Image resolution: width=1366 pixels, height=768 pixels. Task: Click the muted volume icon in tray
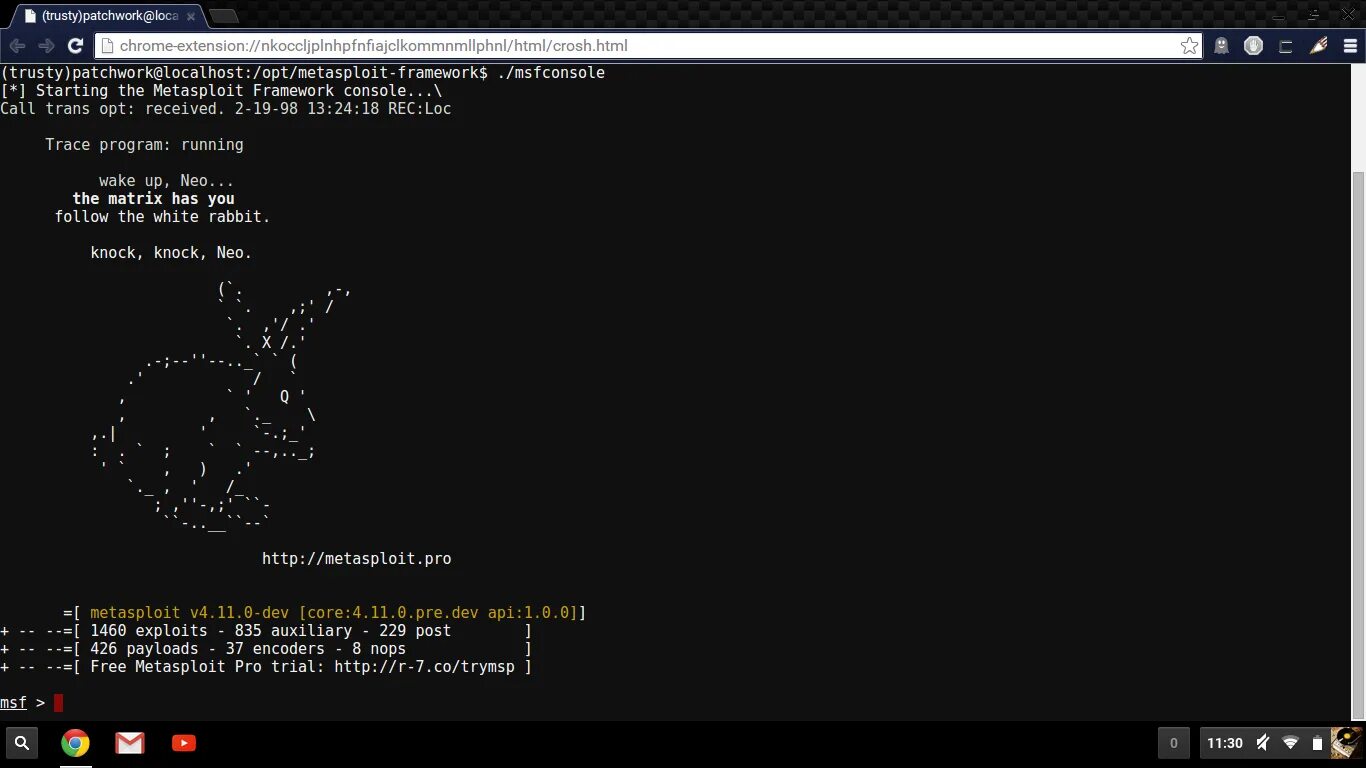(x=1263, y=743)
